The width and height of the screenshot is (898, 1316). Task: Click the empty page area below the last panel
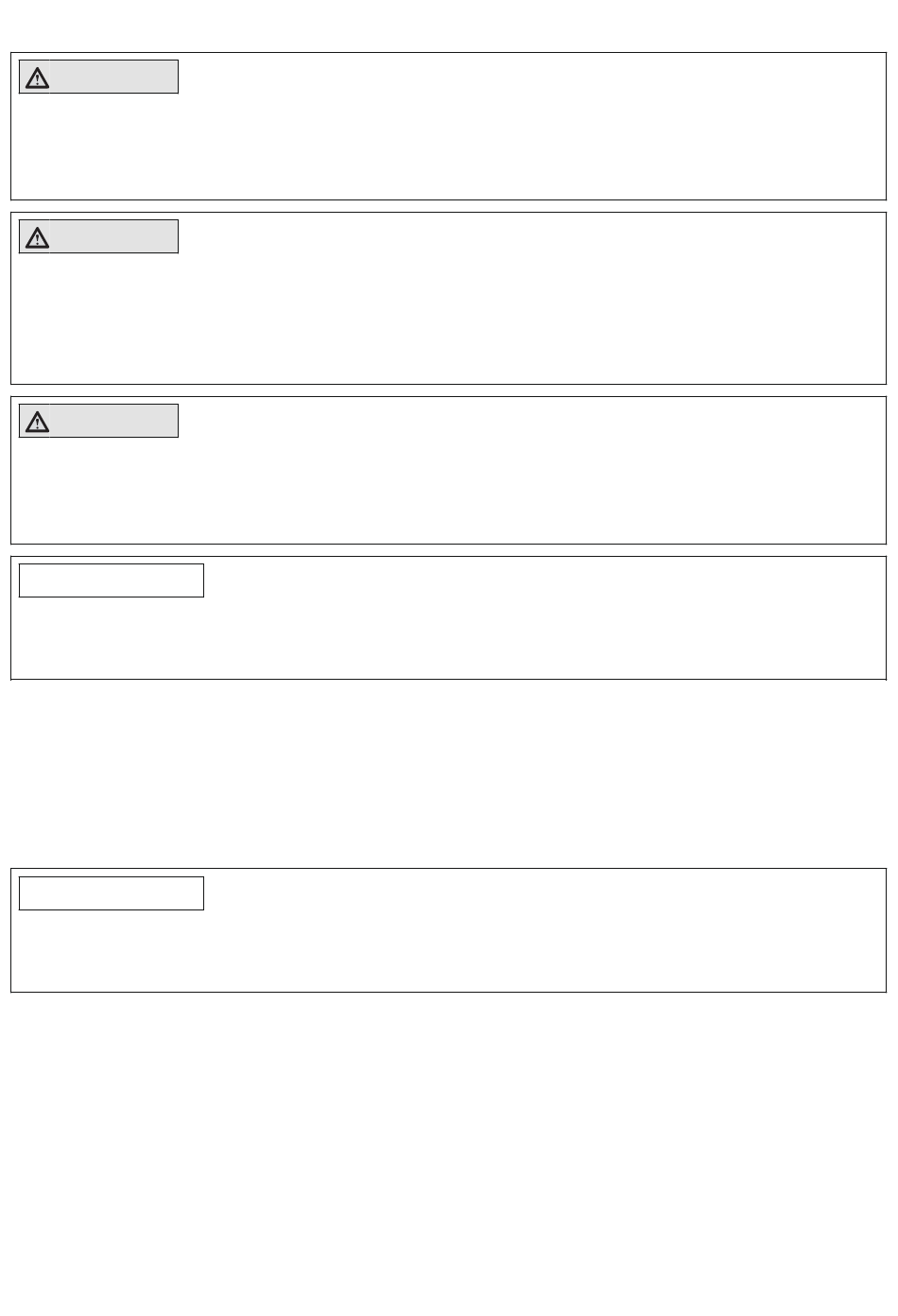pos(449,1153)
